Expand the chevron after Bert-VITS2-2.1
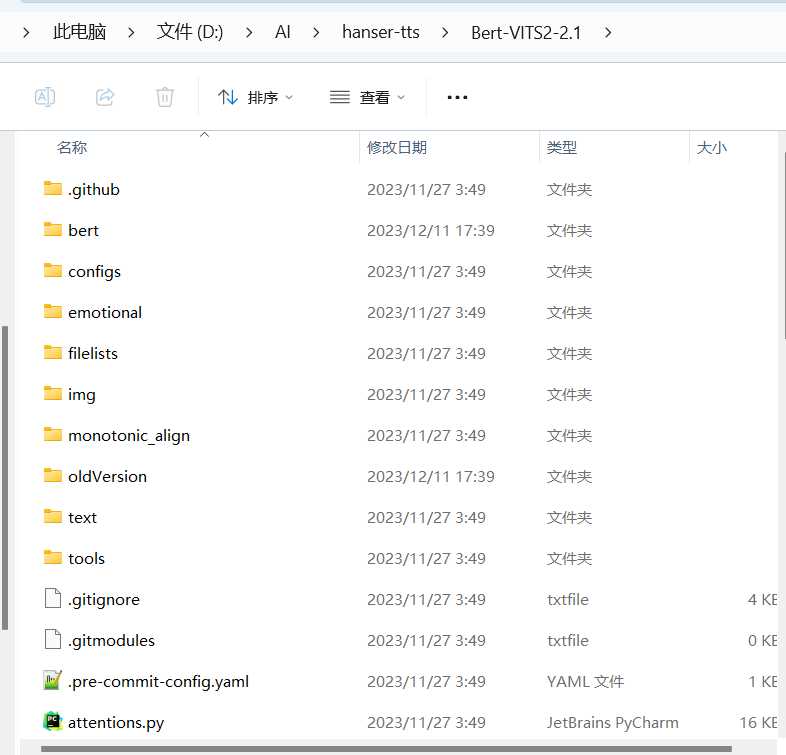 pyautogui.click(x=608, y=33)
